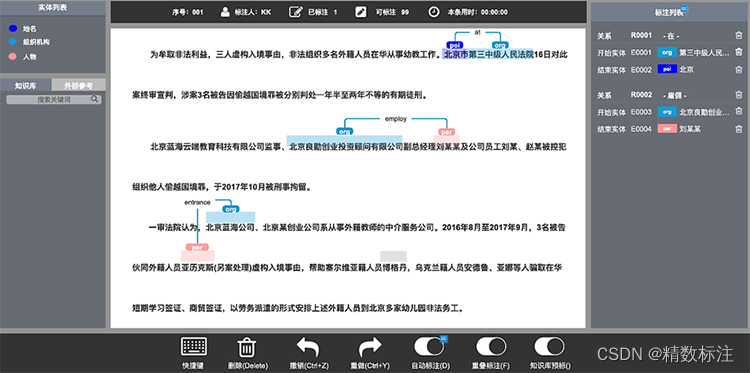The image size is (750, 373).
Task: Delete entity E0004 with its trash icon
Action: click(x=739, y=129)
